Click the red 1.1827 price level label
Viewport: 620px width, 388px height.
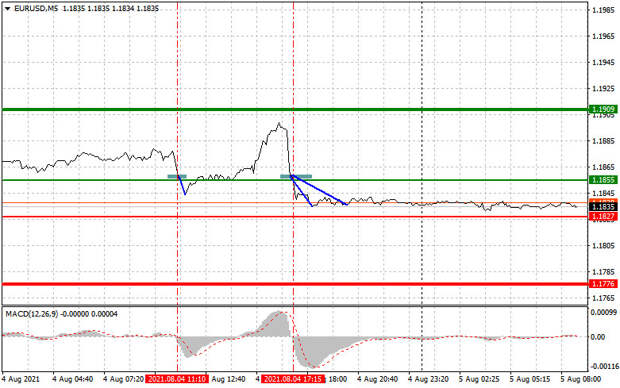(x=603, y=216)
